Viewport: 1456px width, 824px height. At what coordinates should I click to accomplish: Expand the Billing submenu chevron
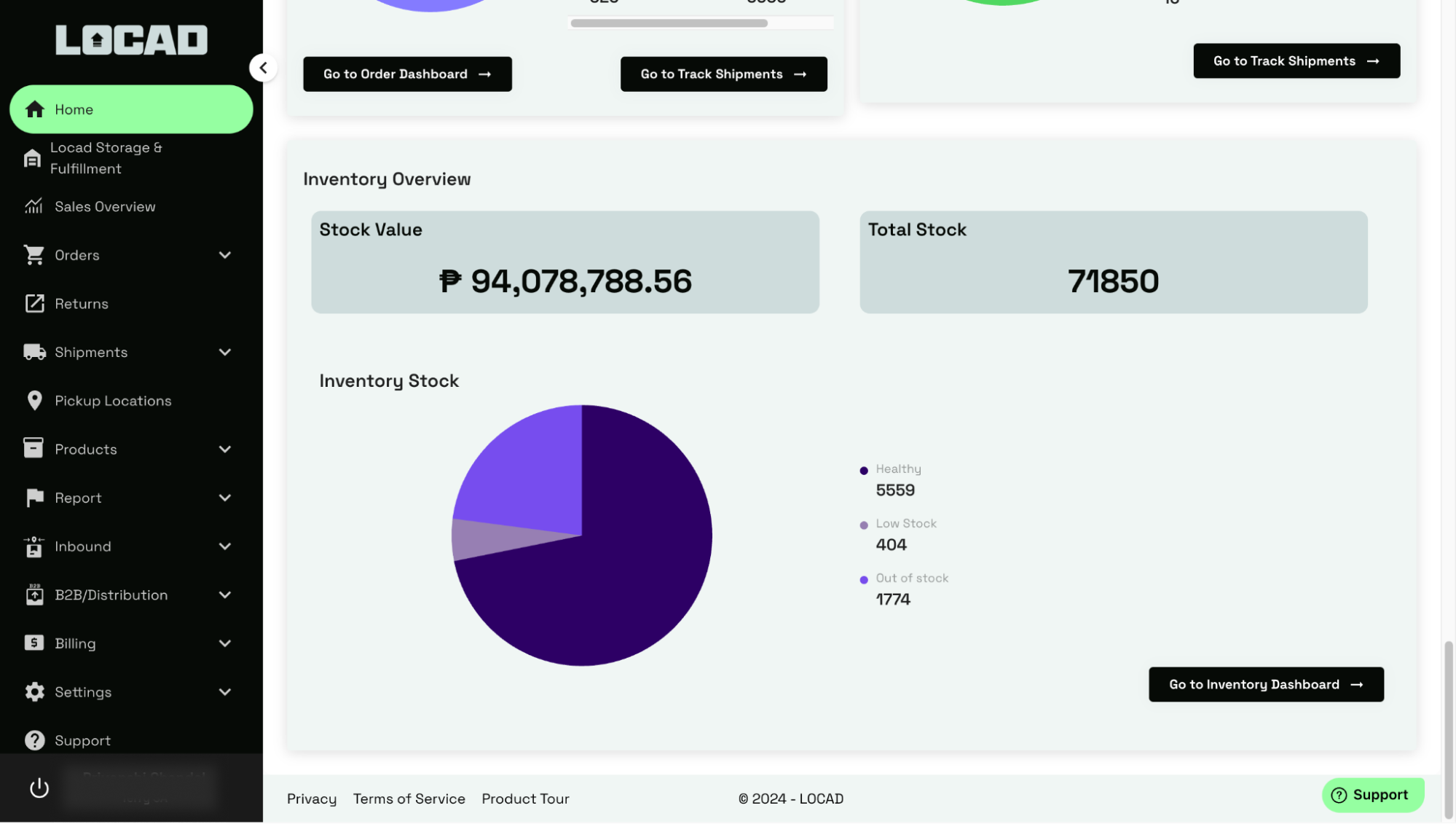click(225, 643)
